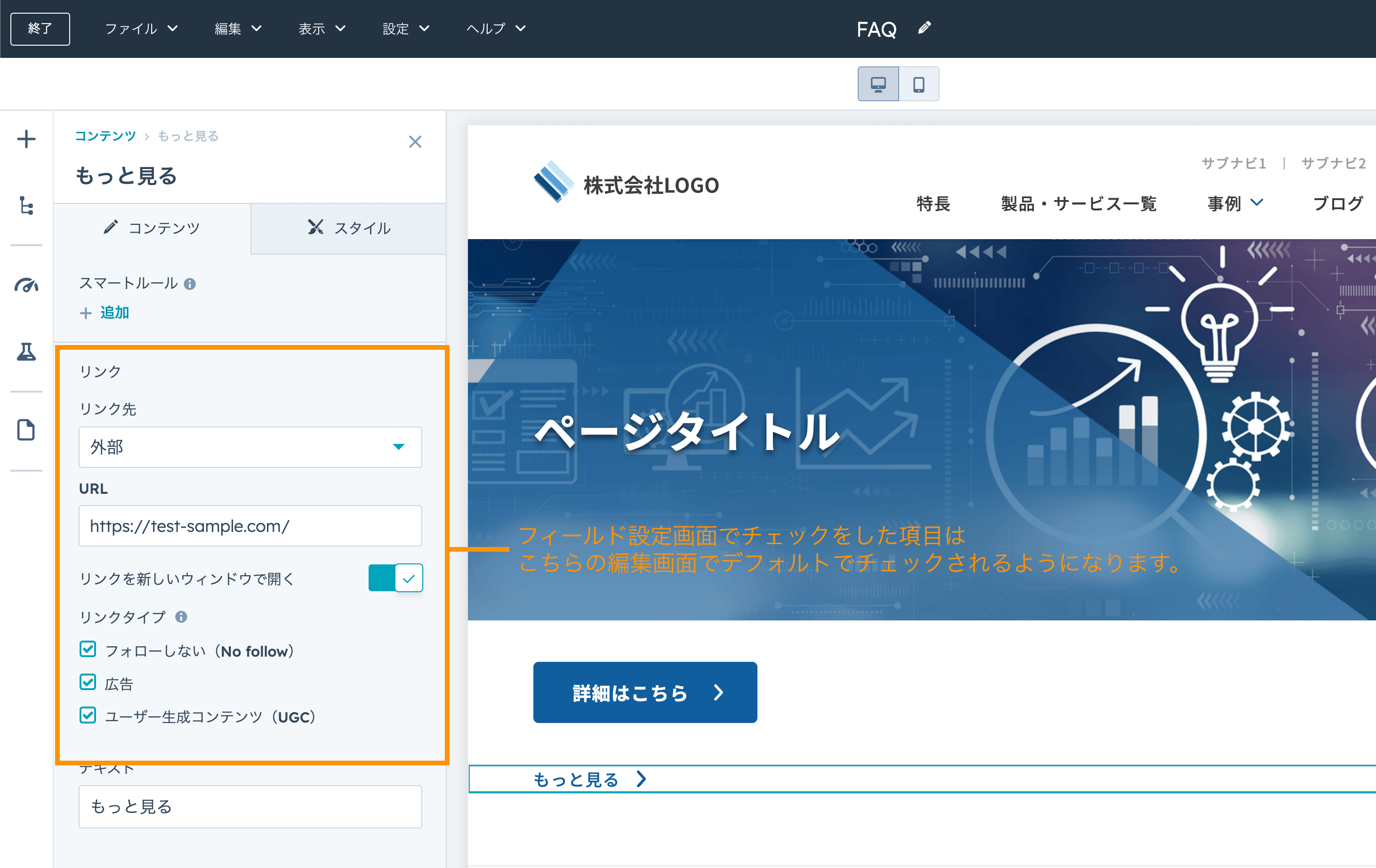1376x868 pixels.
Task: Switch to desktop preview icon
Action: click(878, 84)
